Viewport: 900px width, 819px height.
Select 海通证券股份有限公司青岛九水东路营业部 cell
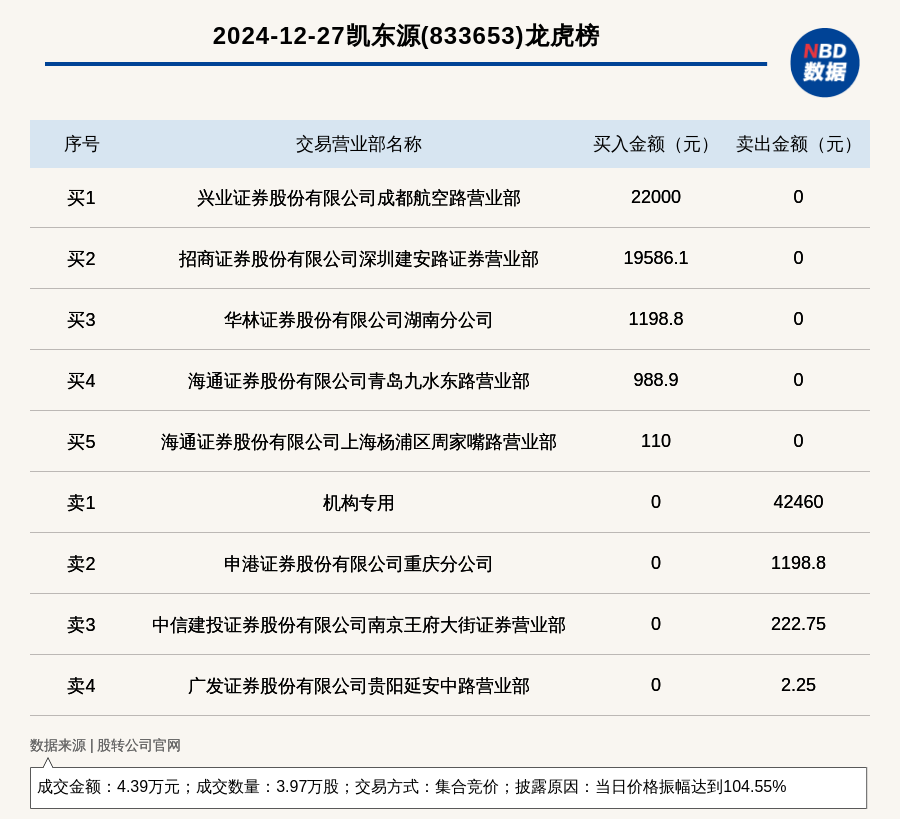click(x=359, y=381)
